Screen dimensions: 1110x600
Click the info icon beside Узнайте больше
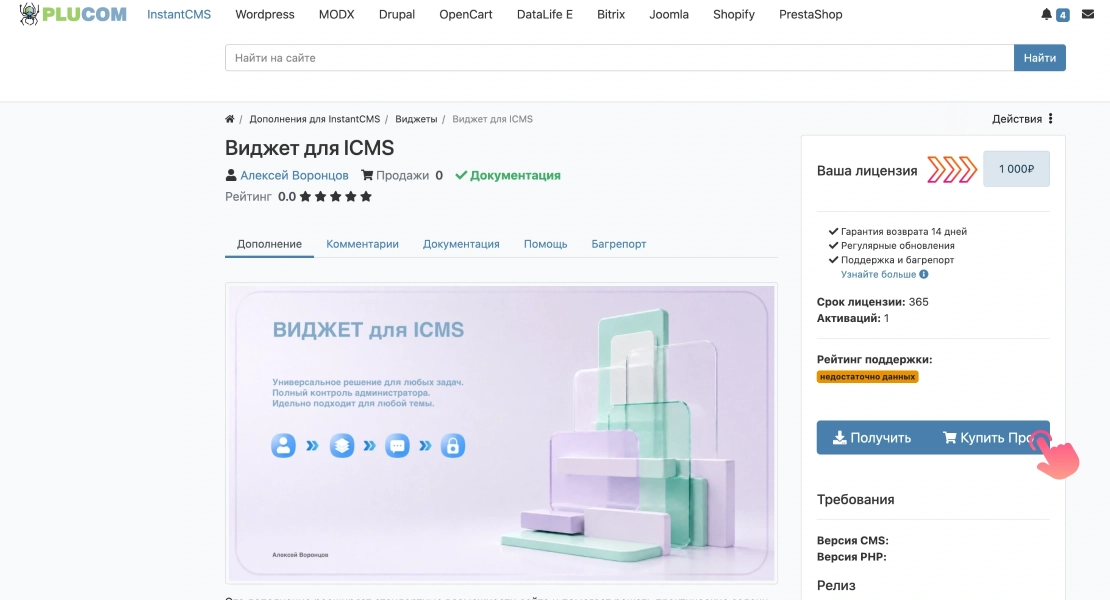(x=924, y=275)
